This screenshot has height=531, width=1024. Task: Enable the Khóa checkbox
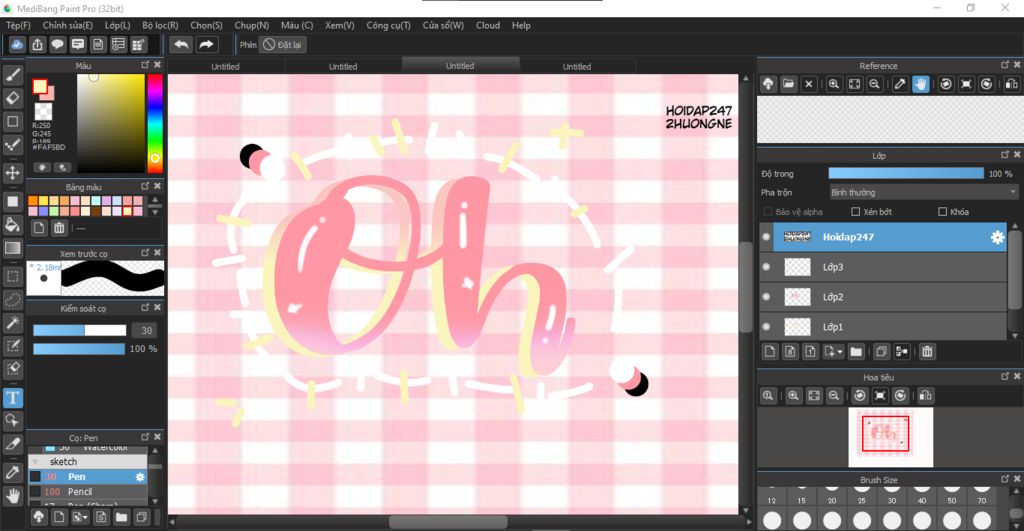942,212
